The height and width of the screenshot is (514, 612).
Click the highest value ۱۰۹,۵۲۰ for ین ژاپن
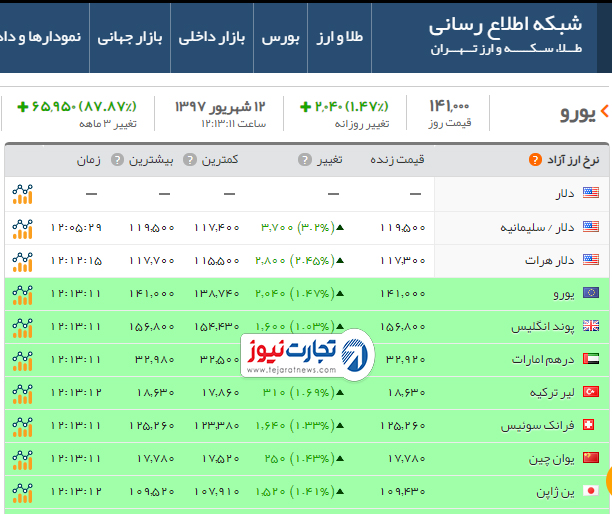pos(152,491)
